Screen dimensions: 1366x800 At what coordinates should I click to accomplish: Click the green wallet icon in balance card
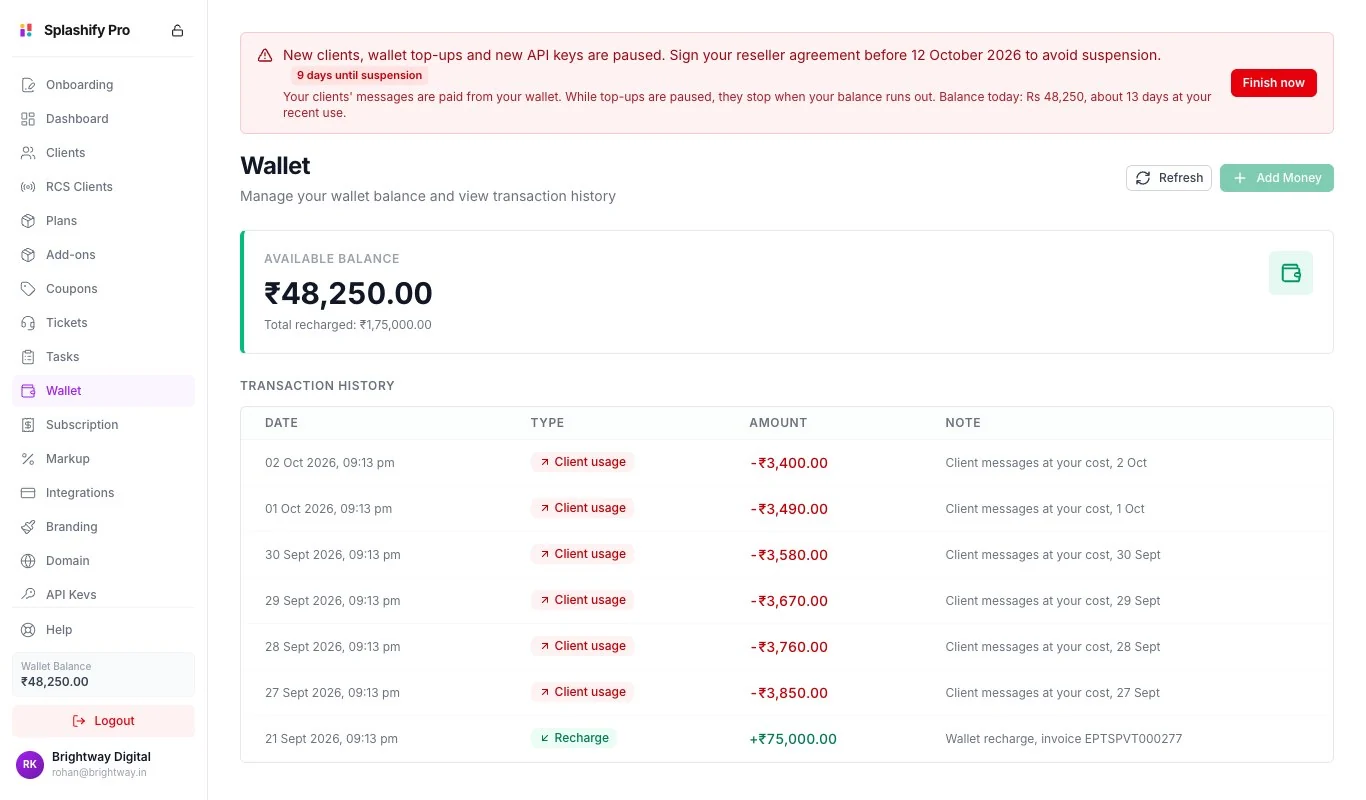click(x=1291, y=273)
